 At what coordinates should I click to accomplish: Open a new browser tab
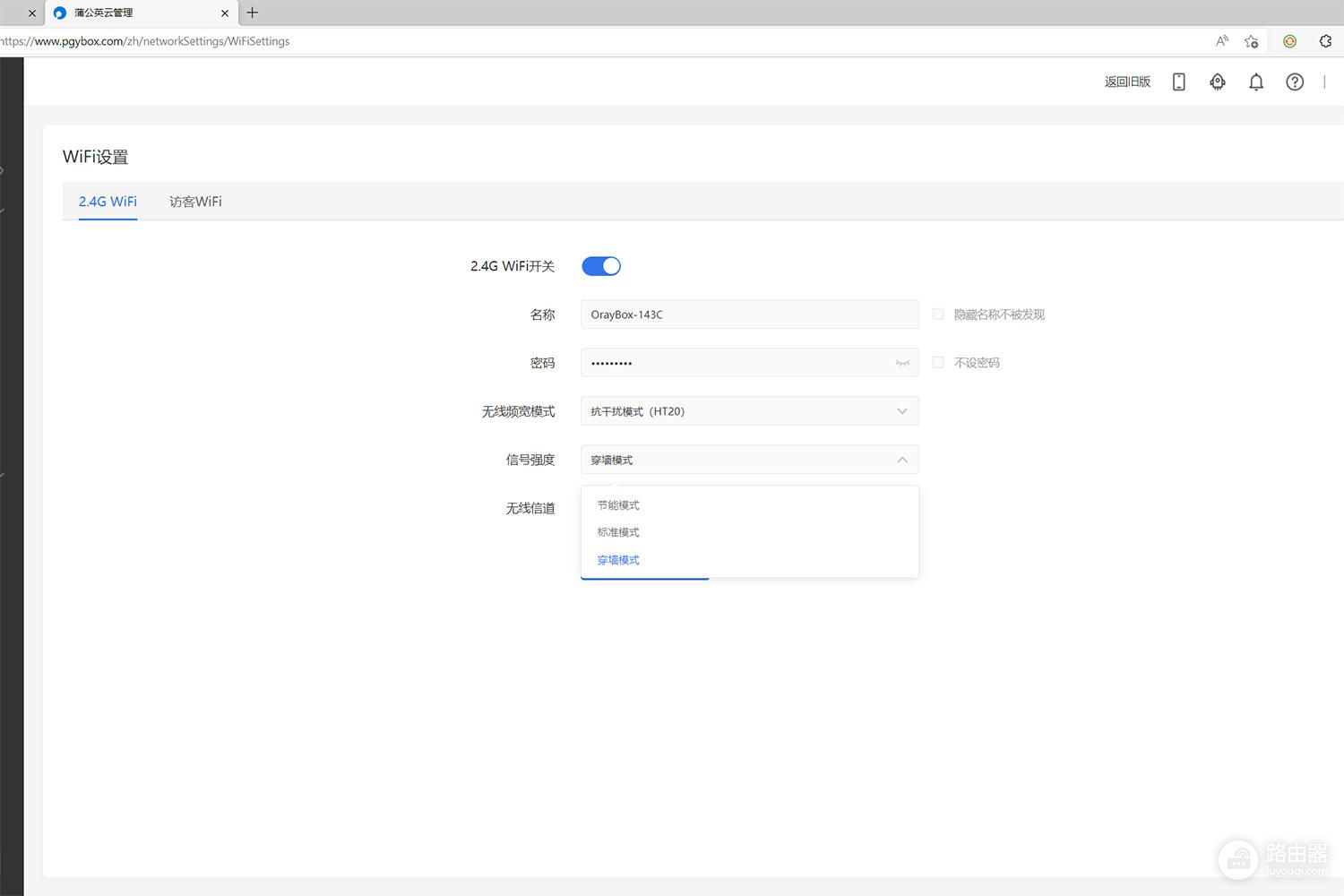(252, 13)
